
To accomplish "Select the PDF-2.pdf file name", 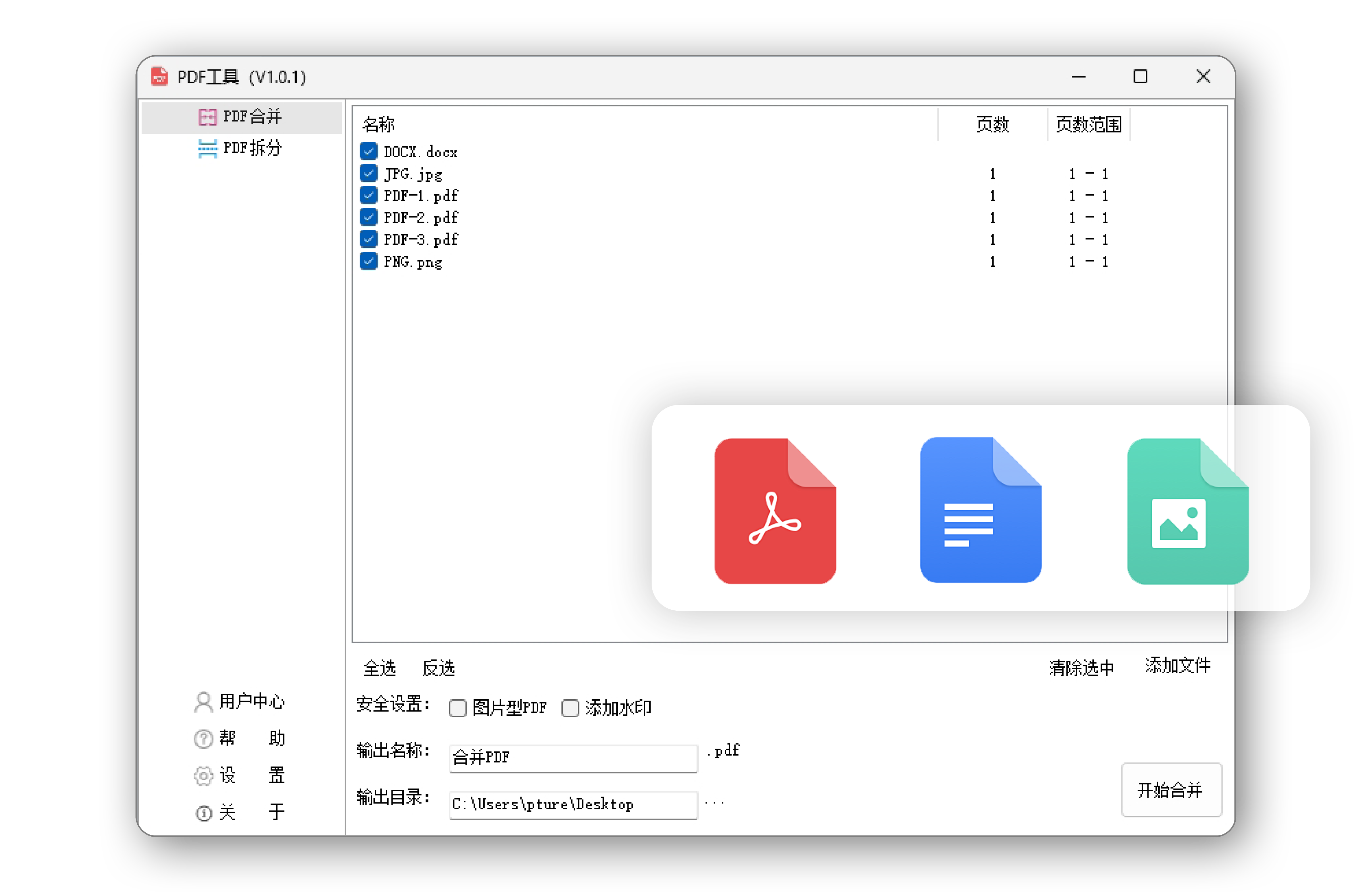I will pyautogui.click(x=421, y=217).
